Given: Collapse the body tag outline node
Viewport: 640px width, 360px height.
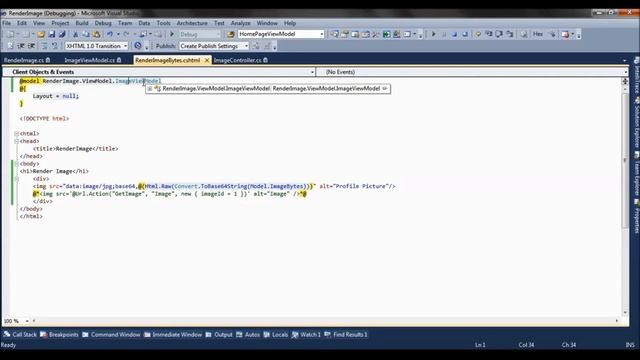Looking at the screenshot, I should coord(16,164).
